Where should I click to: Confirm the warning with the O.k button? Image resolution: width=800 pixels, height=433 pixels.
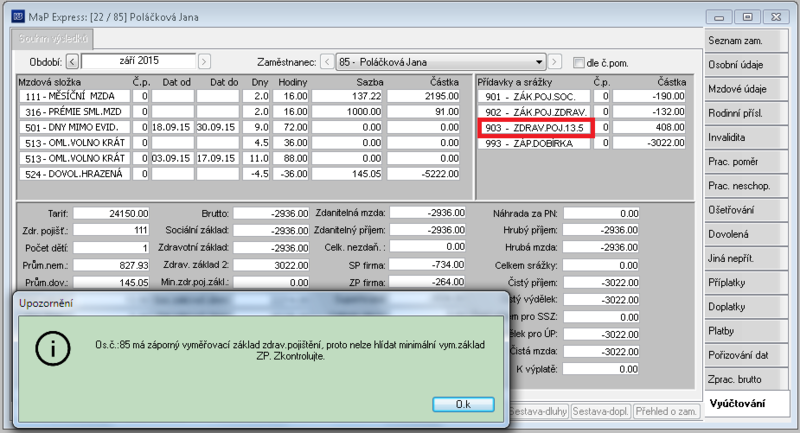463,404
